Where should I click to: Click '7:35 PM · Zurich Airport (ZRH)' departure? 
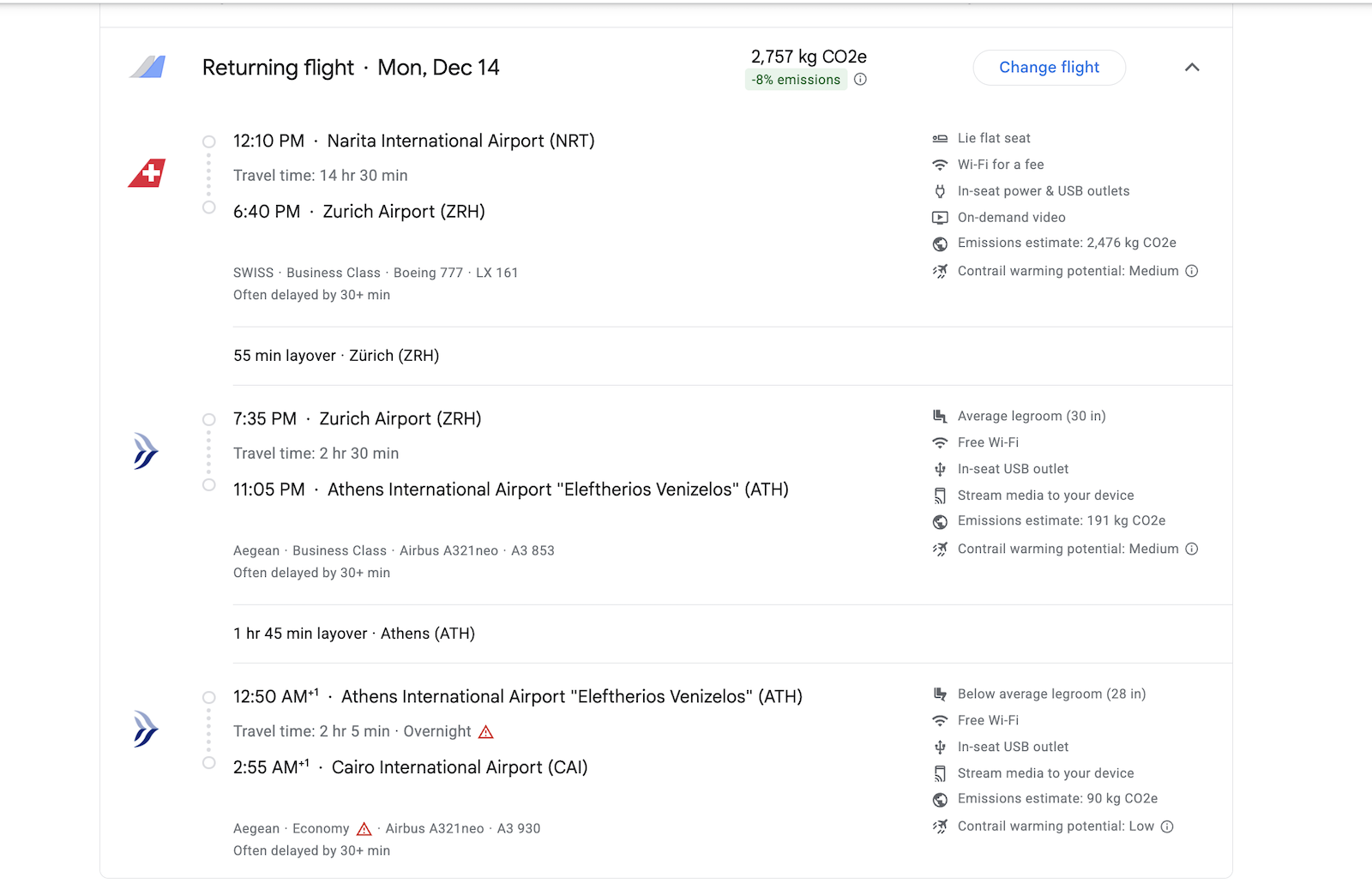pyautogui.click(x=358, y=419)
